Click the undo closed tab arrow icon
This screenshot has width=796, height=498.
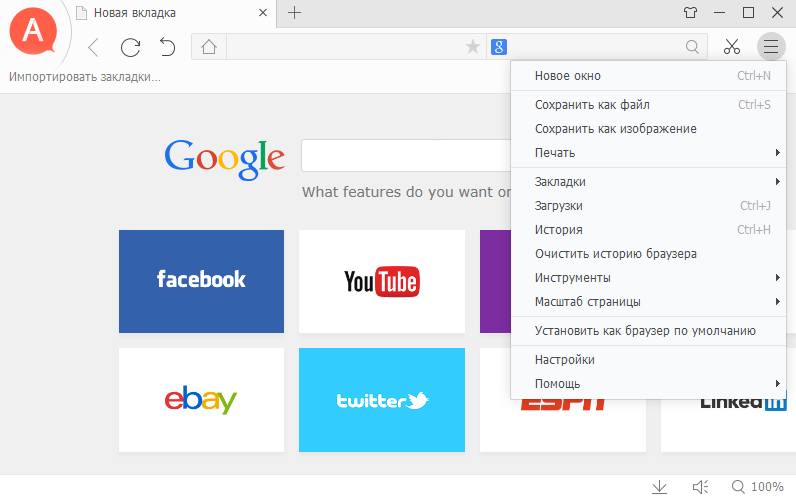pos(167,47)
